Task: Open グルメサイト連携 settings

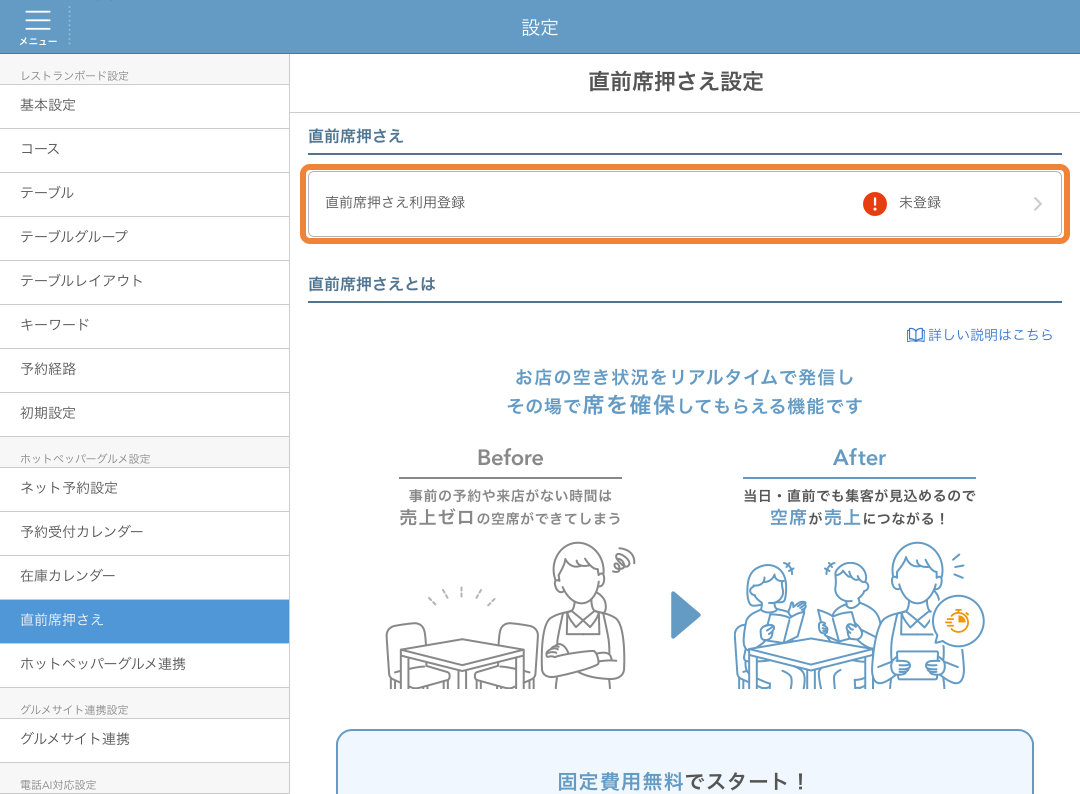Action: pyautogui.click(x=145, y=740)
